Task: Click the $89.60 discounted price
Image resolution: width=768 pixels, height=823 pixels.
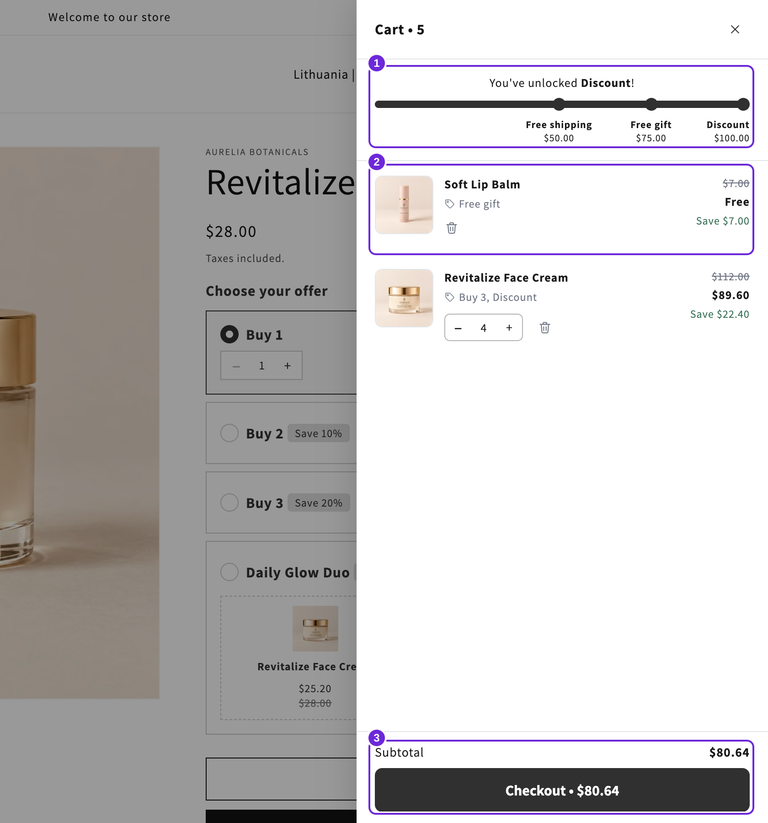Action: tap(730, 295)
